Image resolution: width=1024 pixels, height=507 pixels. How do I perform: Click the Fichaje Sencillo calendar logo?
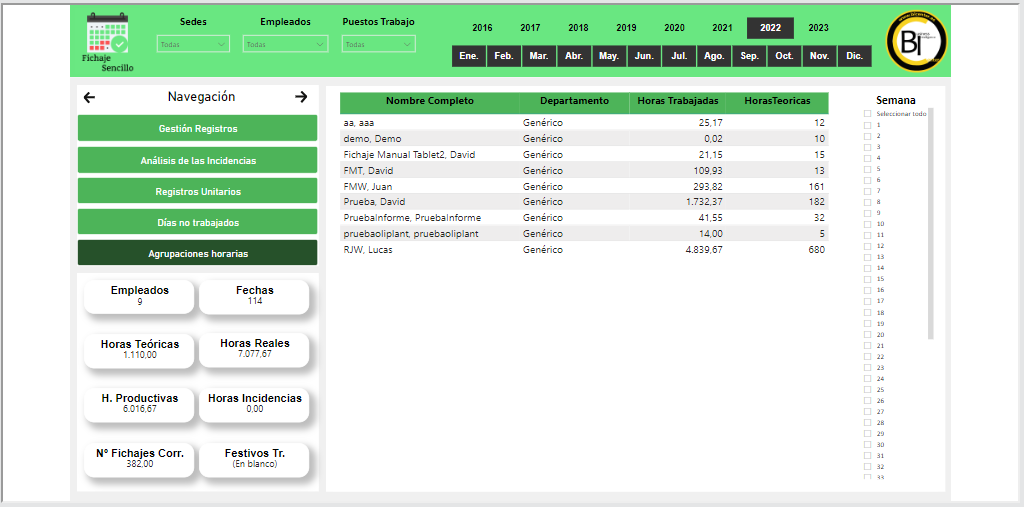tap(107, 39)
